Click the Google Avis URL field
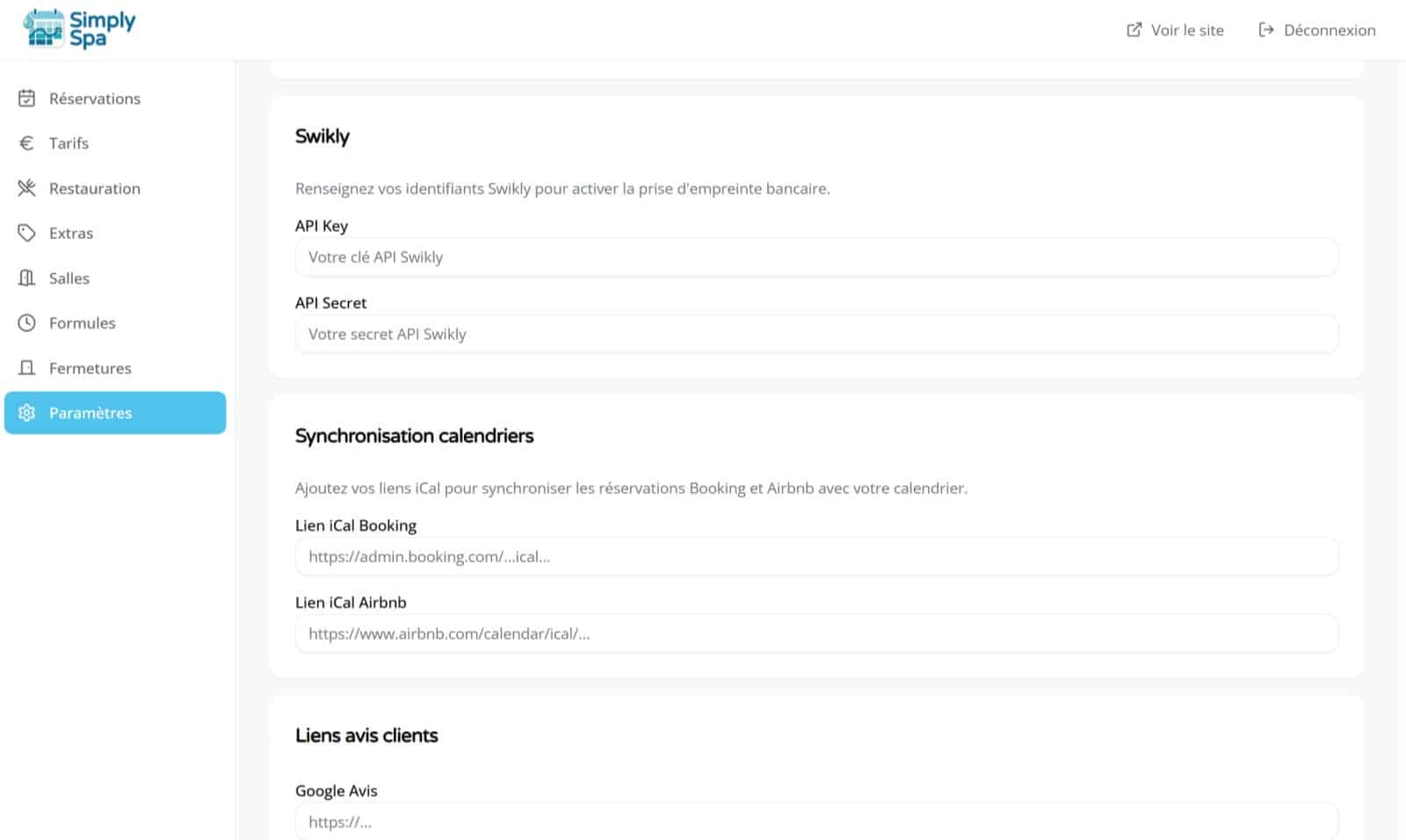This screenshot has height=840, width=1406. pos(815,822)
